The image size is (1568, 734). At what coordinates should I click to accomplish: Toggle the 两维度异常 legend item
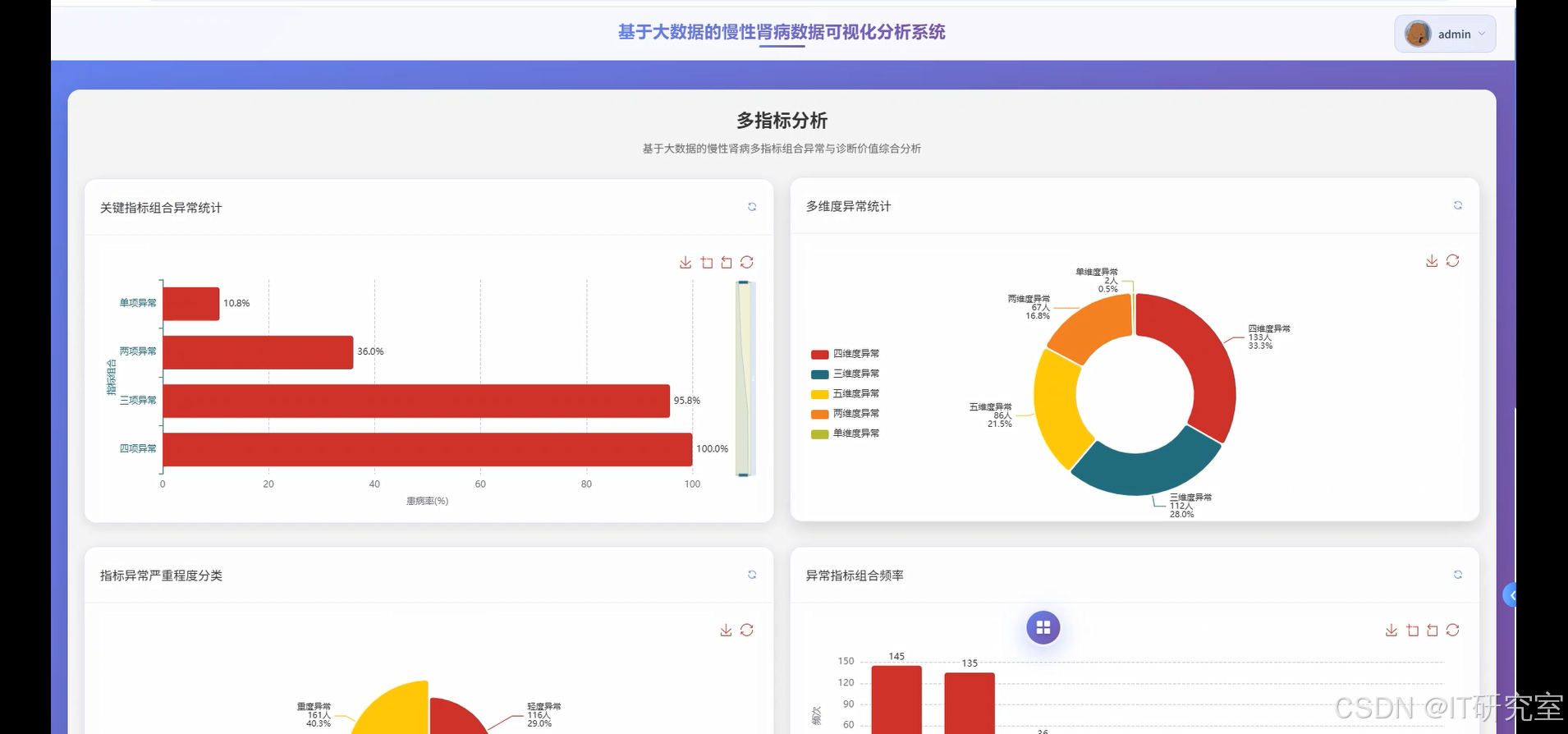click(845, 414)
